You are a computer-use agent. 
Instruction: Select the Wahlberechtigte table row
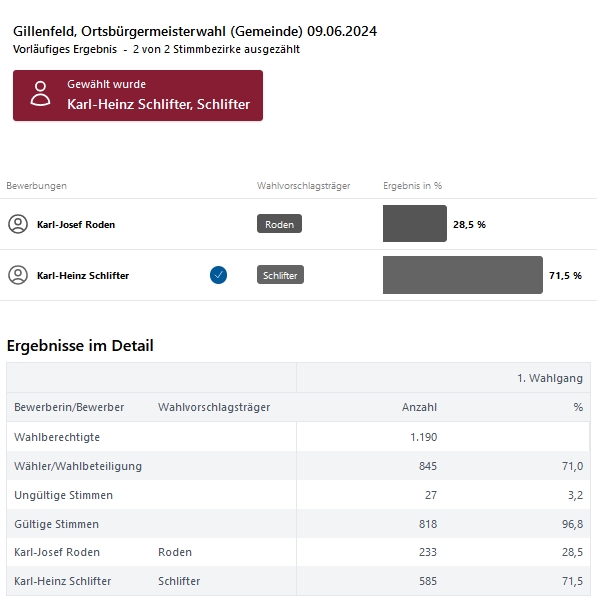pos(298,437)
